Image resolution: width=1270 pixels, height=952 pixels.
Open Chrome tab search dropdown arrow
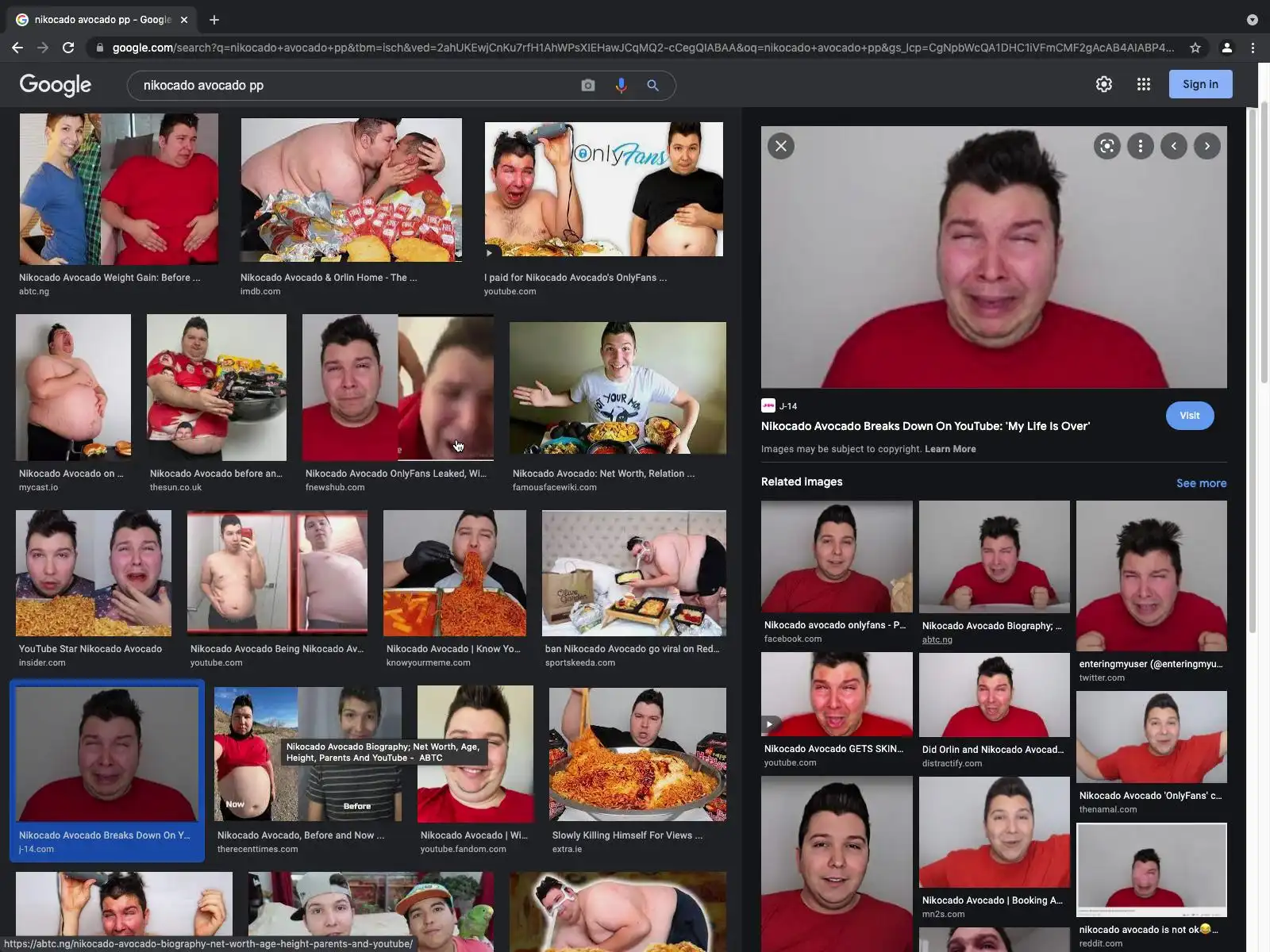pyautogui.click(x=1252, y=20)
